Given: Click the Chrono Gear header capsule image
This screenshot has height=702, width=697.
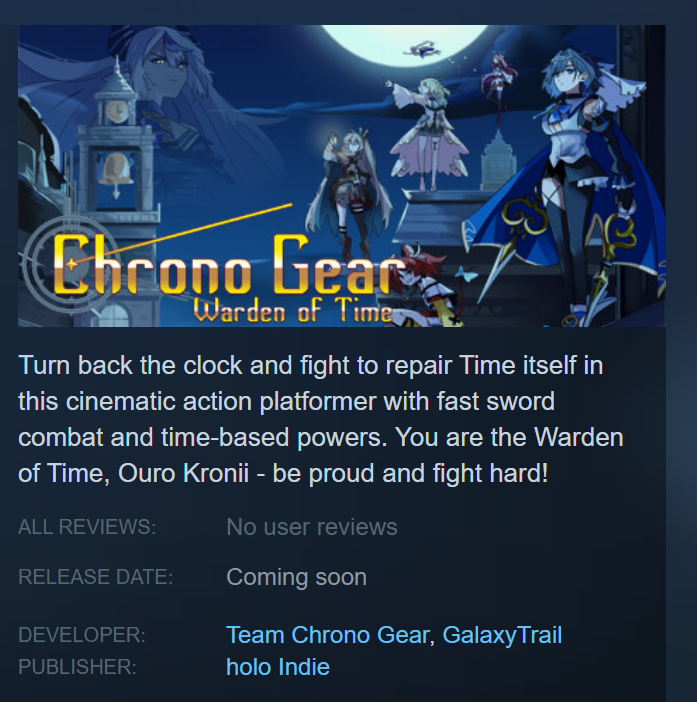Looking at the screenshot, I should 342,176.
